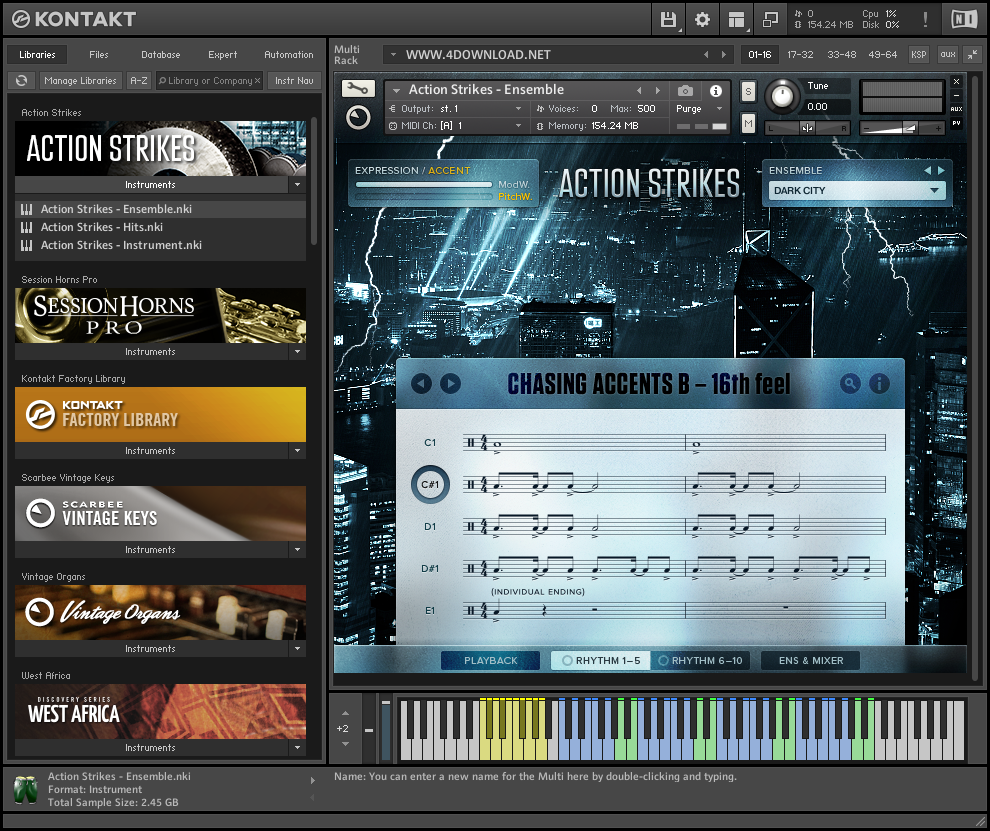Screen dimensions: 990x831
Task: Open the Rack view layout icon
Action: coord(736,18)
